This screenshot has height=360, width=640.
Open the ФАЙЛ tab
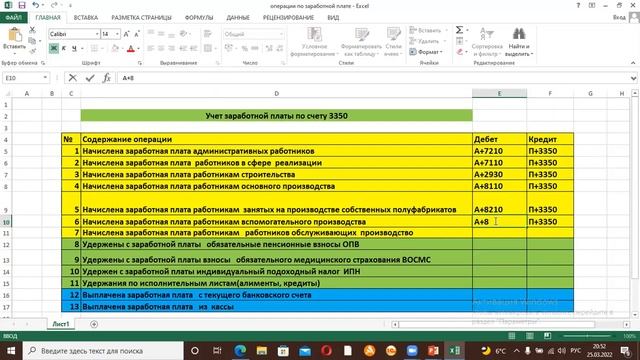pyautogui.click(x=13, y=18)
